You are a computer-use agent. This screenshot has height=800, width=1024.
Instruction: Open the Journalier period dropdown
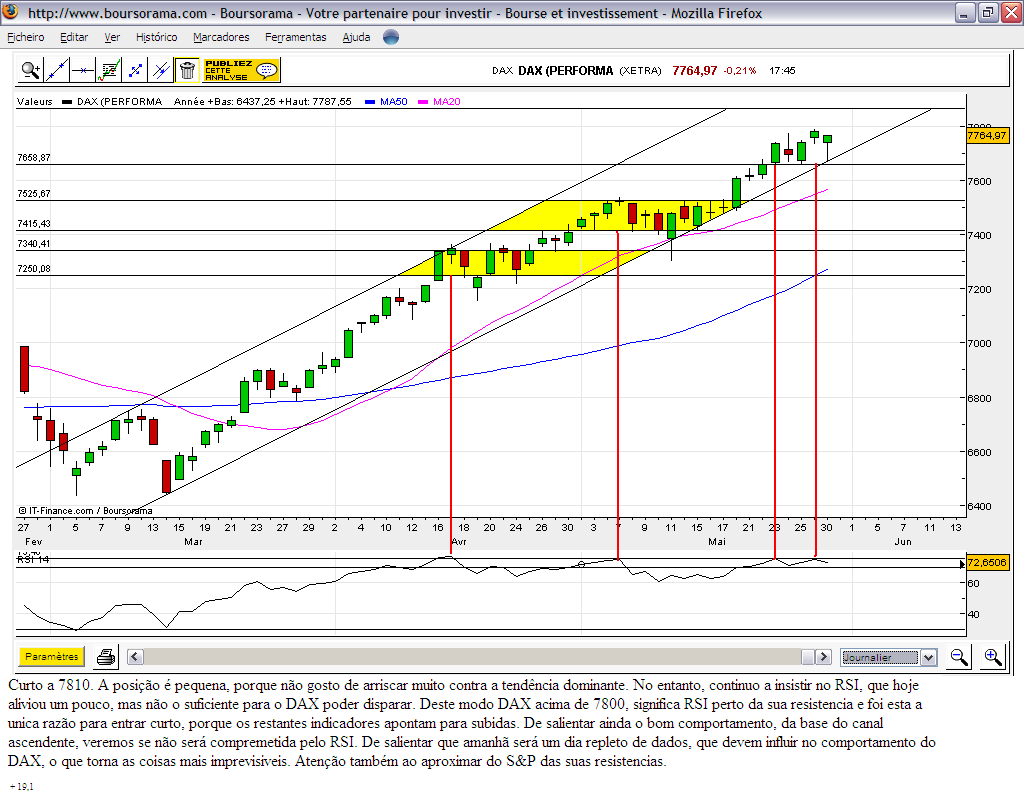point(889,657)
